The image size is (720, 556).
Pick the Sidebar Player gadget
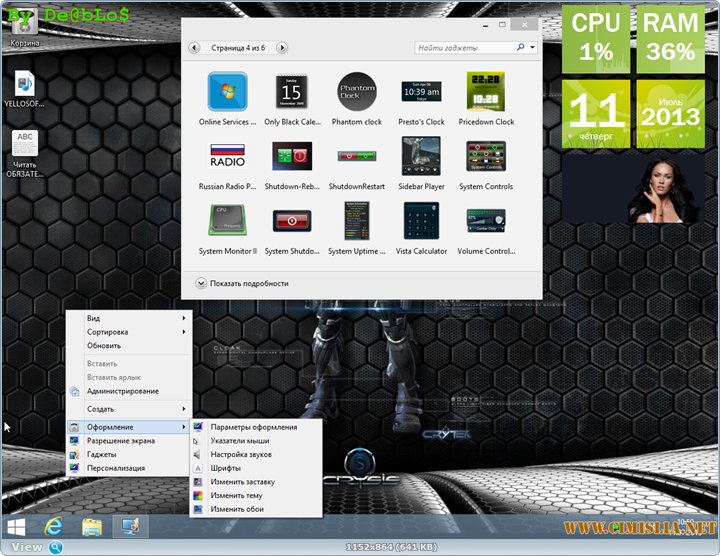tap(421, 157)
